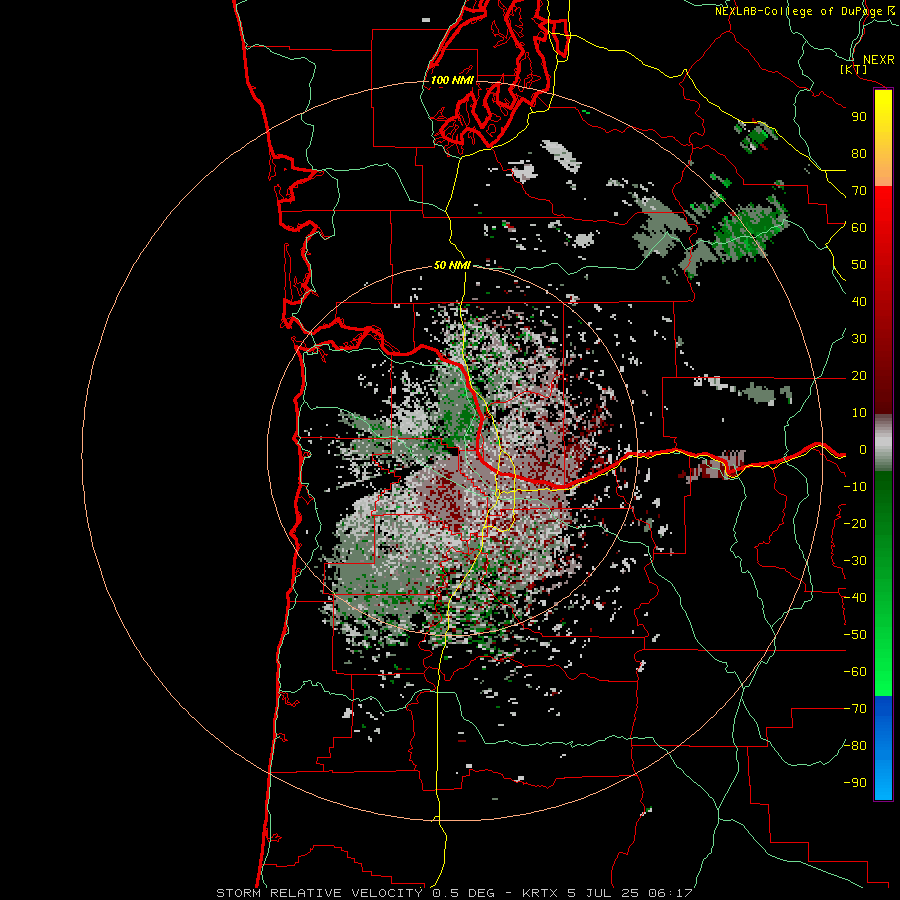Screen dimensions: 900x900
Task: Click the 90 value on the velocity scale
Action: 859,117
